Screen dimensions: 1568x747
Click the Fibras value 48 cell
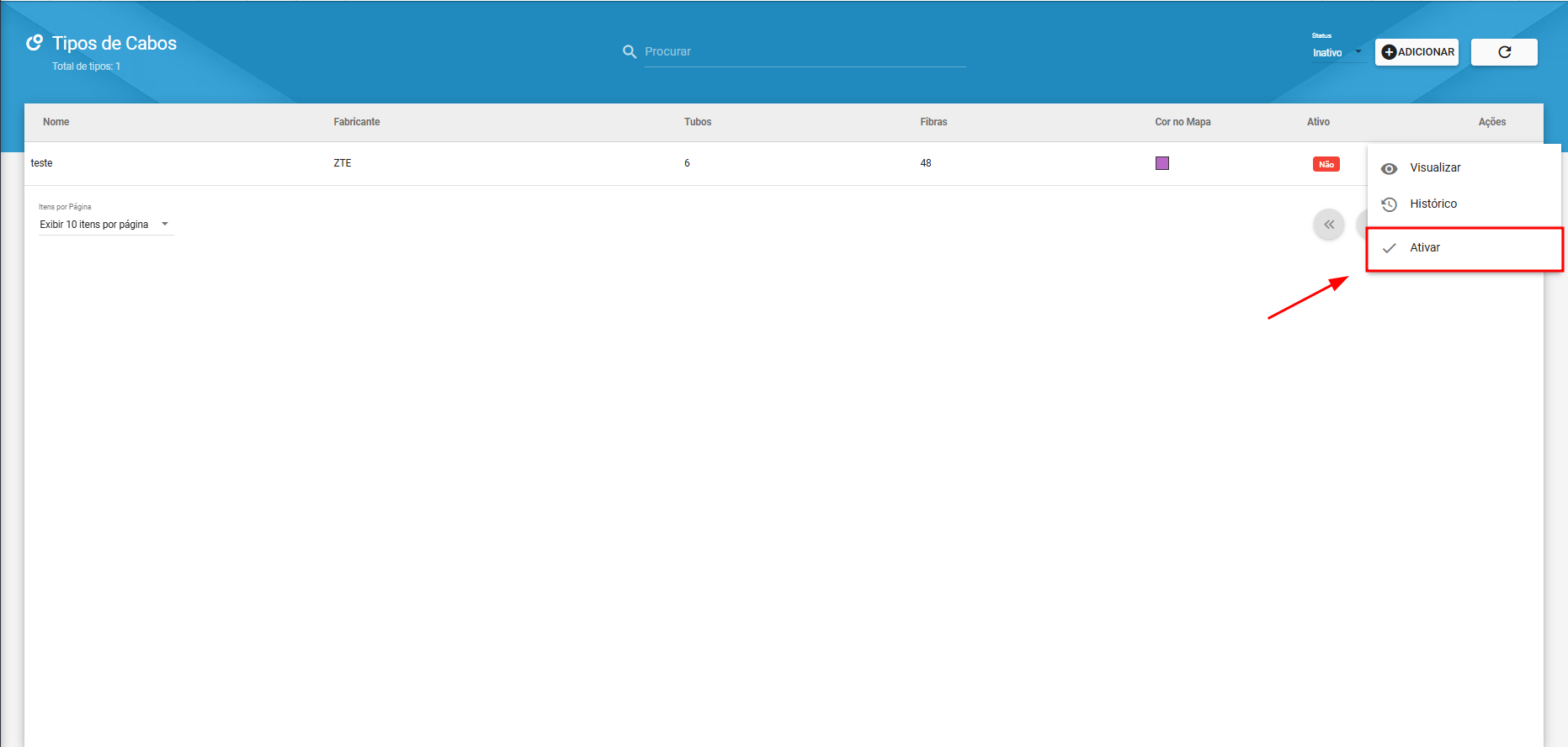coord(926,163)
